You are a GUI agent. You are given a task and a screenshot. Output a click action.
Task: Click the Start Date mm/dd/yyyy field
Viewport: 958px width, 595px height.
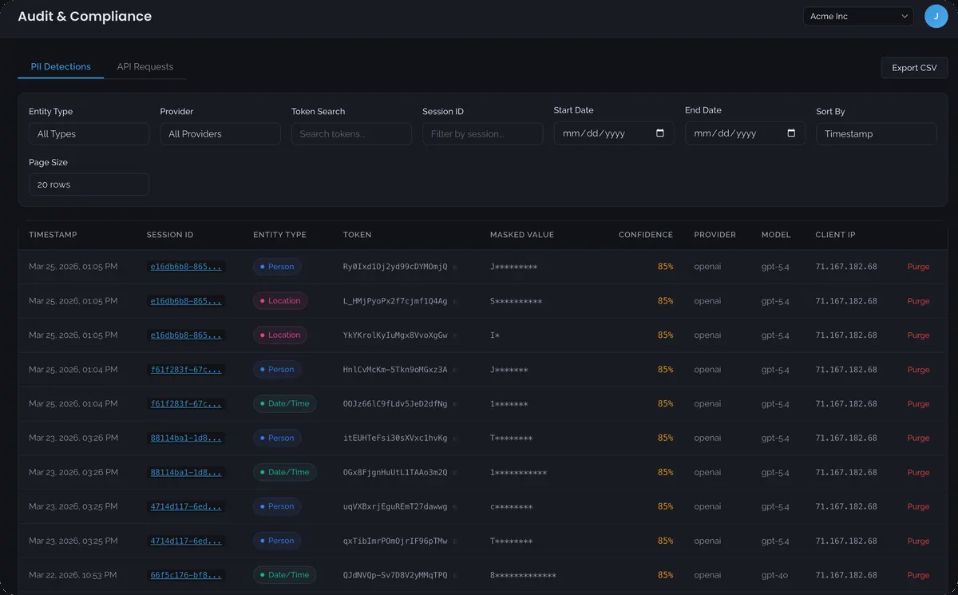pyautogui.click(x=613, y=133)
